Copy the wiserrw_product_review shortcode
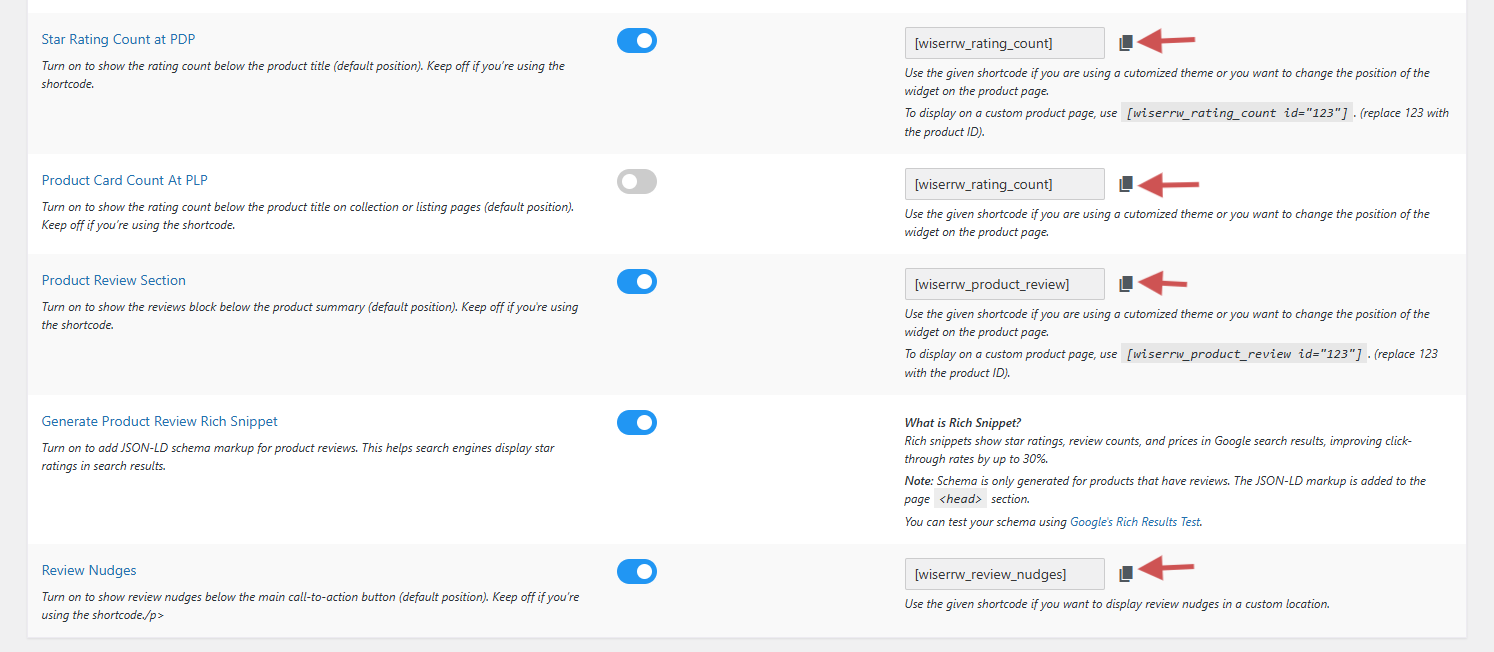1494x652 pixels. 1126,284
